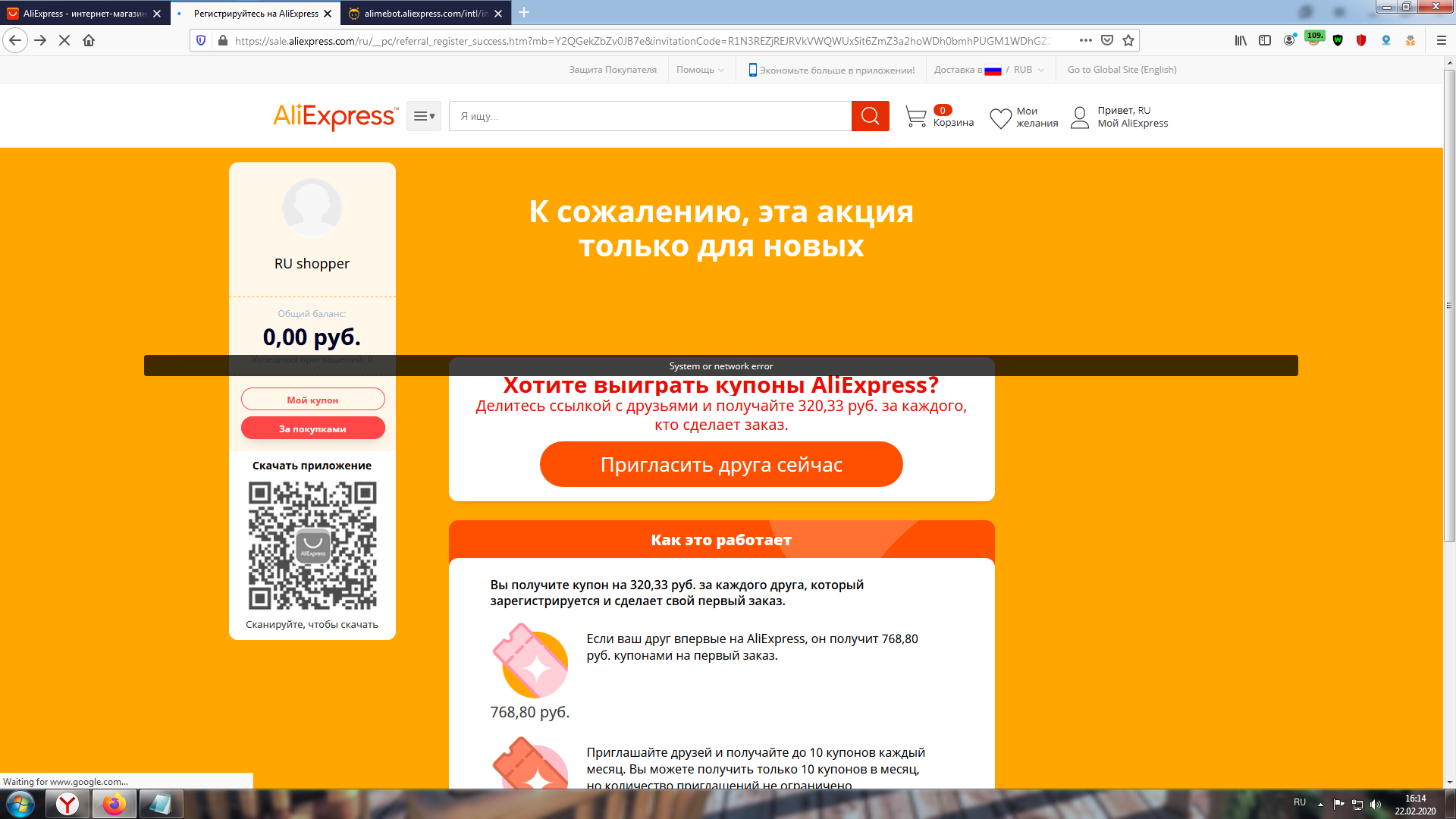Save page to Pocket
Image resolution: width=1456 pixels, height=819 pixels.
(x=1107, y=40)
